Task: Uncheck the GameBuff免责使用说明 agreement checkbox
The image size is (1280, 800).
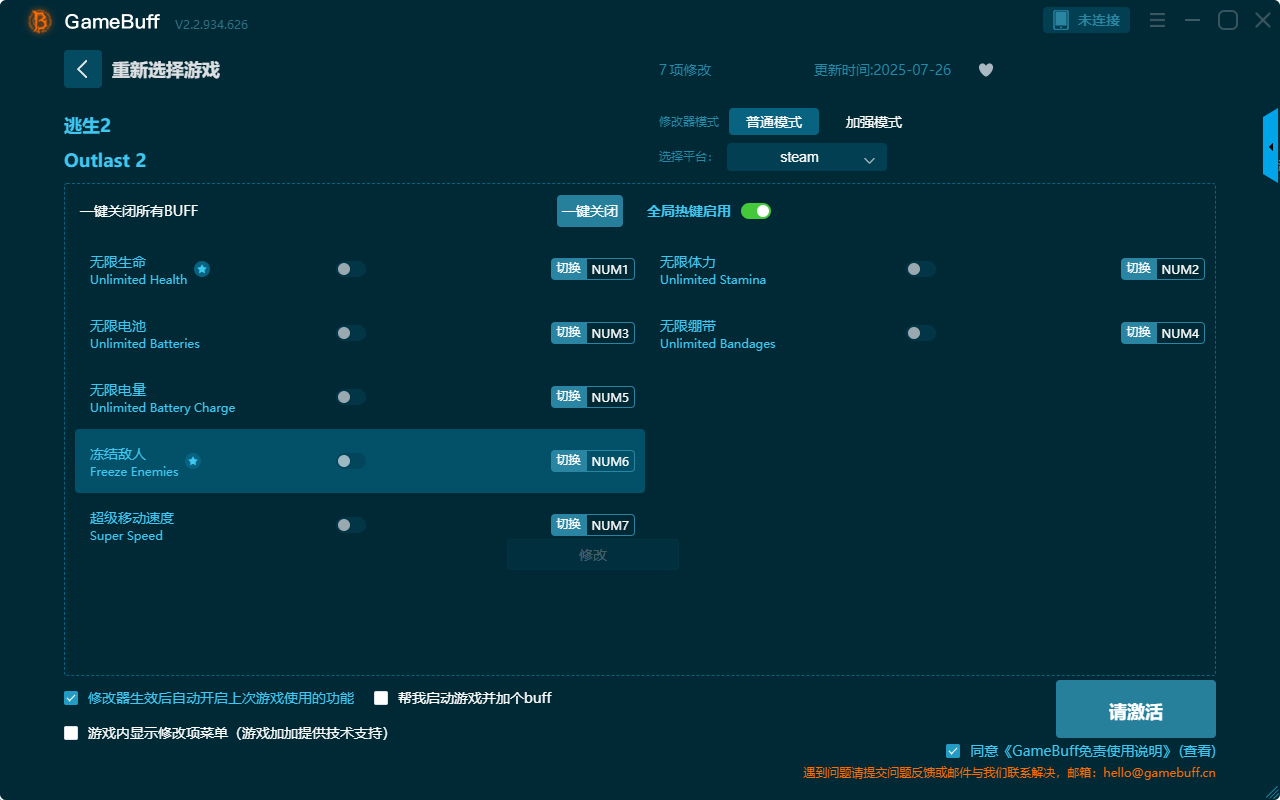Action: pyautogui.click(x=953, y=751)
